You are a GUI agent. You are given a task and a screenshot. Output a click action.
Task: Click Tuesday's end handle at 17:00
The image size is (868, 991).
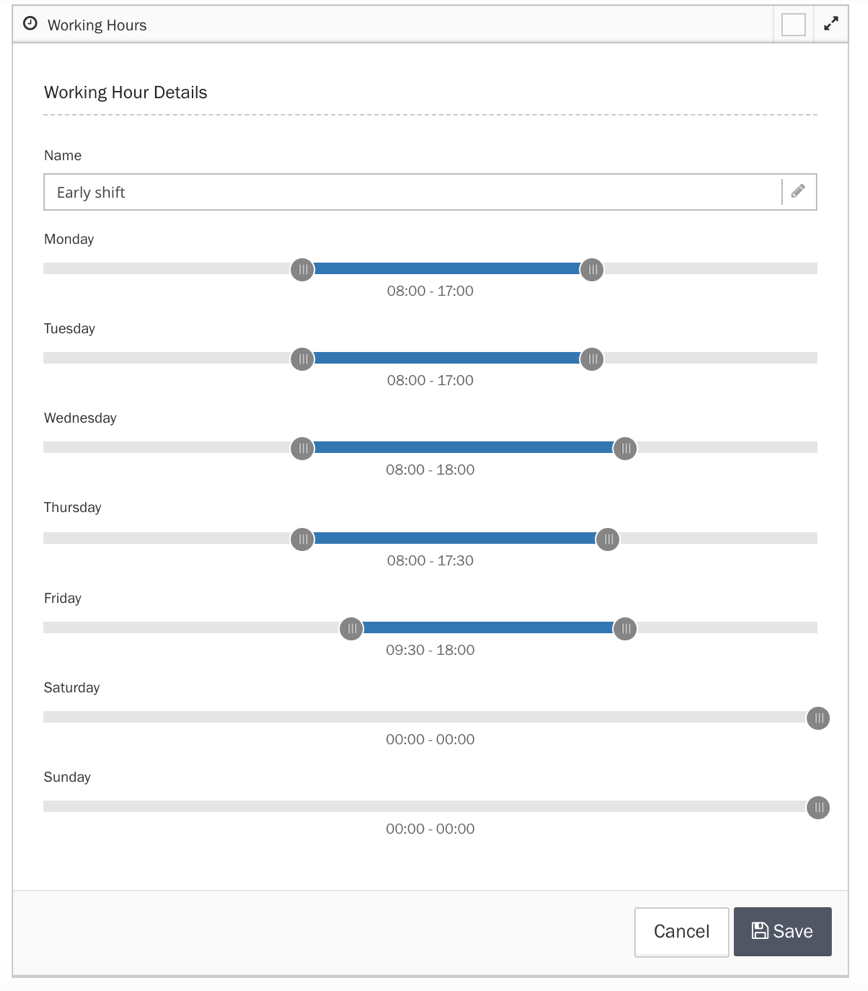coord(592,359)
